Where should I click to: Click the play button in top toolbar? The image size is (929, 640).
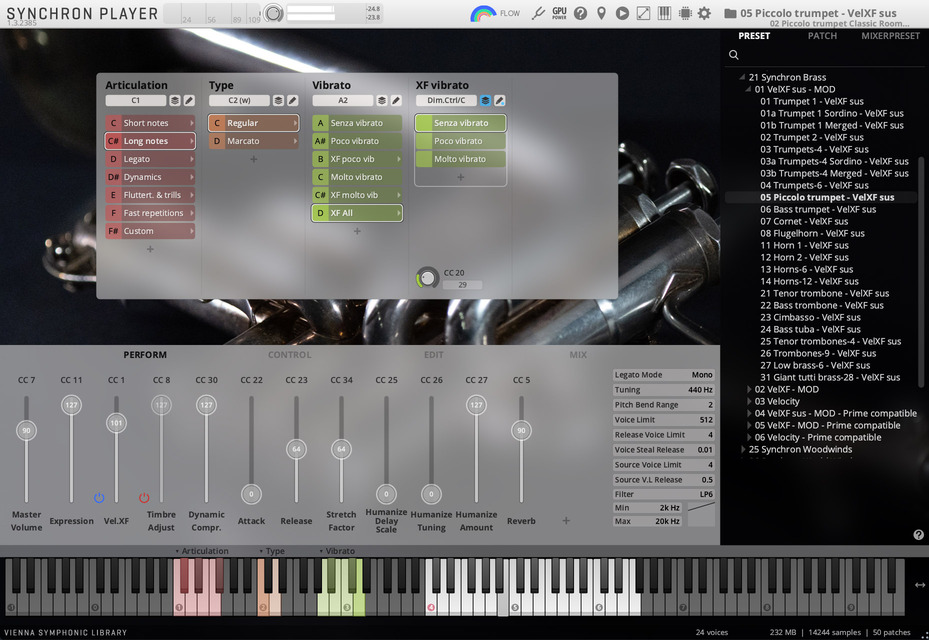(622, 13)
